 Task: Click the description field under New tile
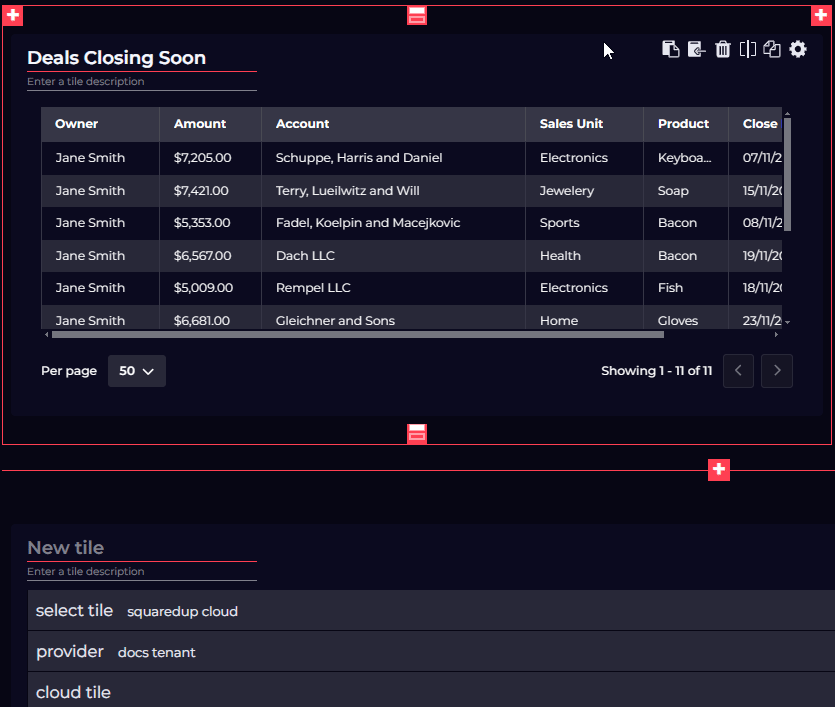(x=142, y=571)
